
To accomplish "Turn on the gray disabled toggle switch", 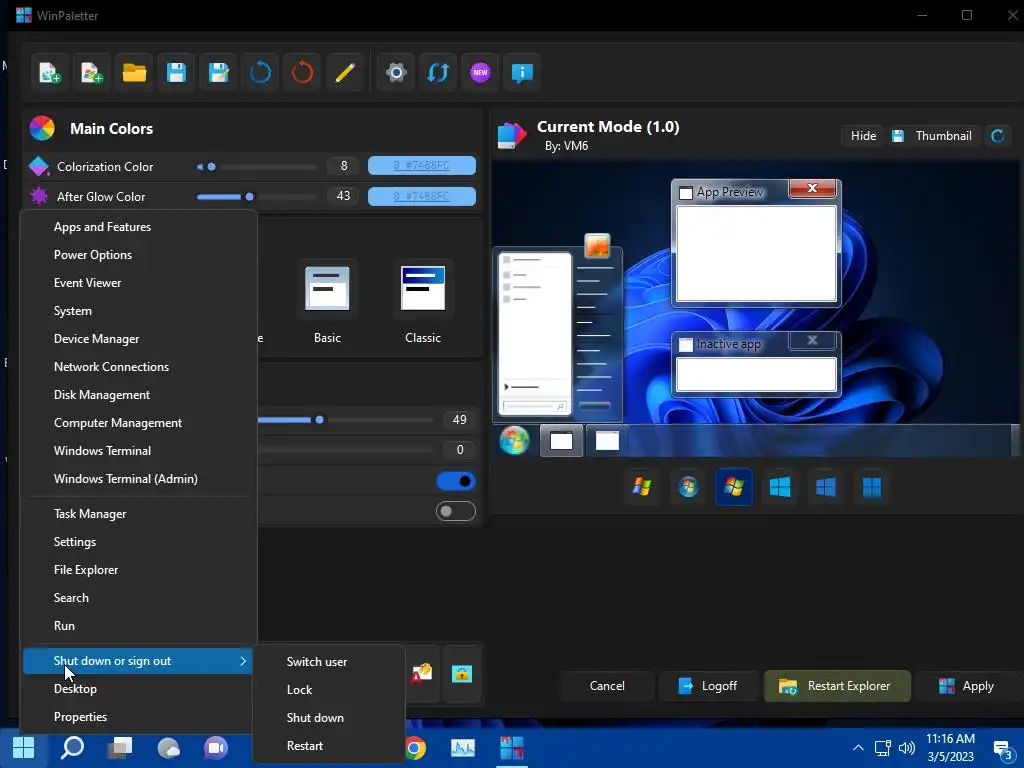I will [x=456, y=511].
